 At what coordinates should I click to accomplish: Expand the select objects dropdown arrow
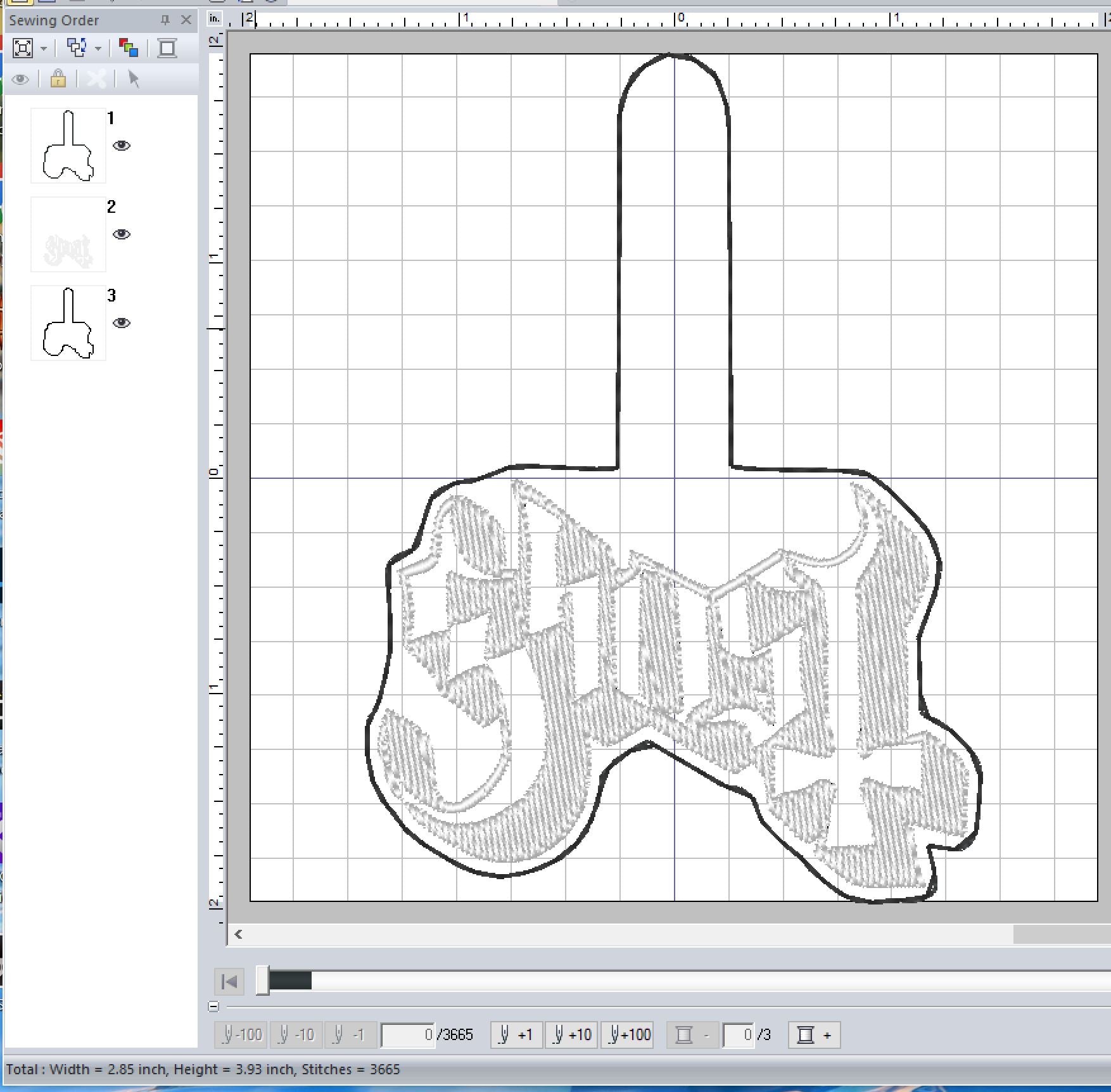point(98,48)
